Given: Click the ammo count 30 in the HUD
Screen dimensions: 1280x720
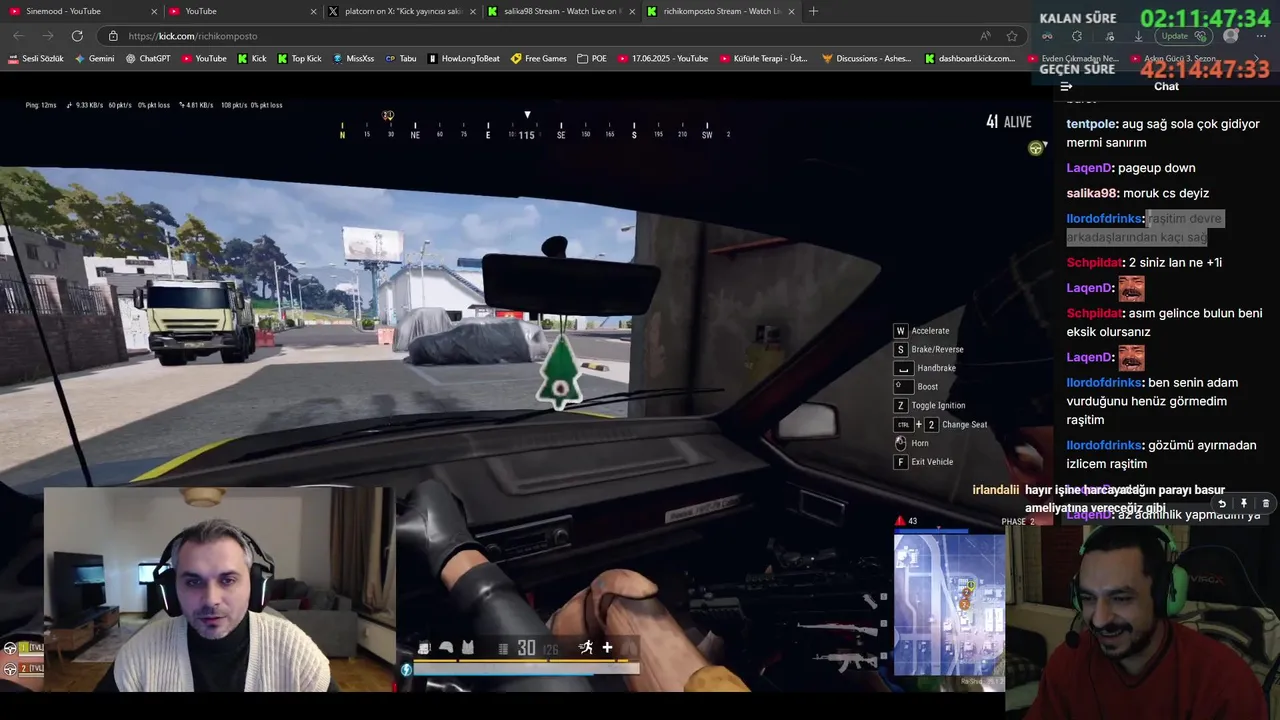Looking at the screenshot, I should (x=526, y=648).
